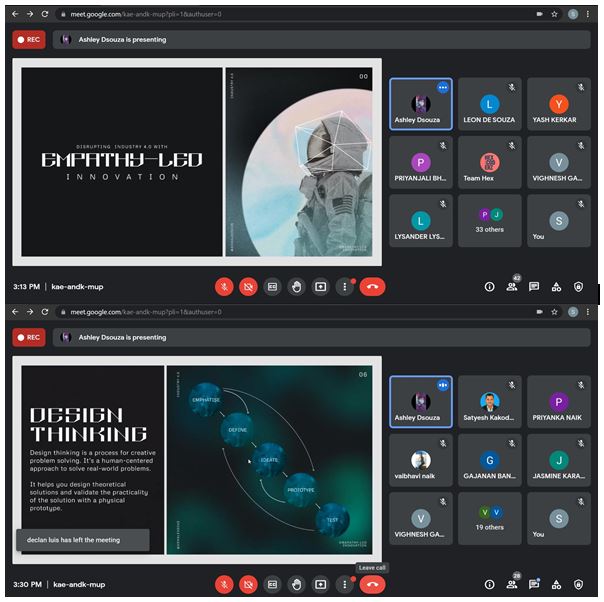Unmute microphone in the 3:30 PM meeting window

(224, 585)
